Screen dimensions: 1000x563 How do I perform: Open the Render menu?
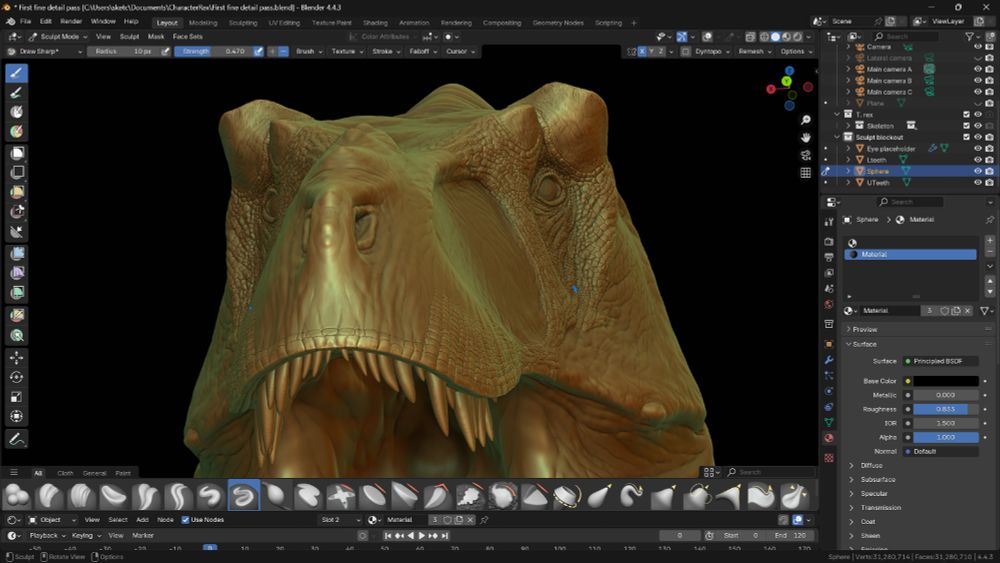(71, 21)
